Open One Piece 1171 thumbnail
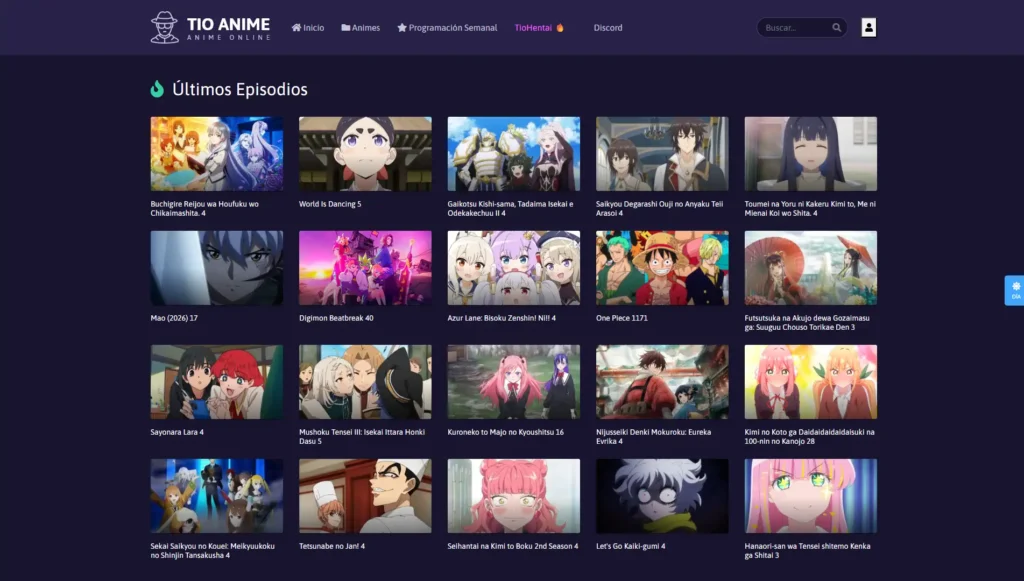 662,268
